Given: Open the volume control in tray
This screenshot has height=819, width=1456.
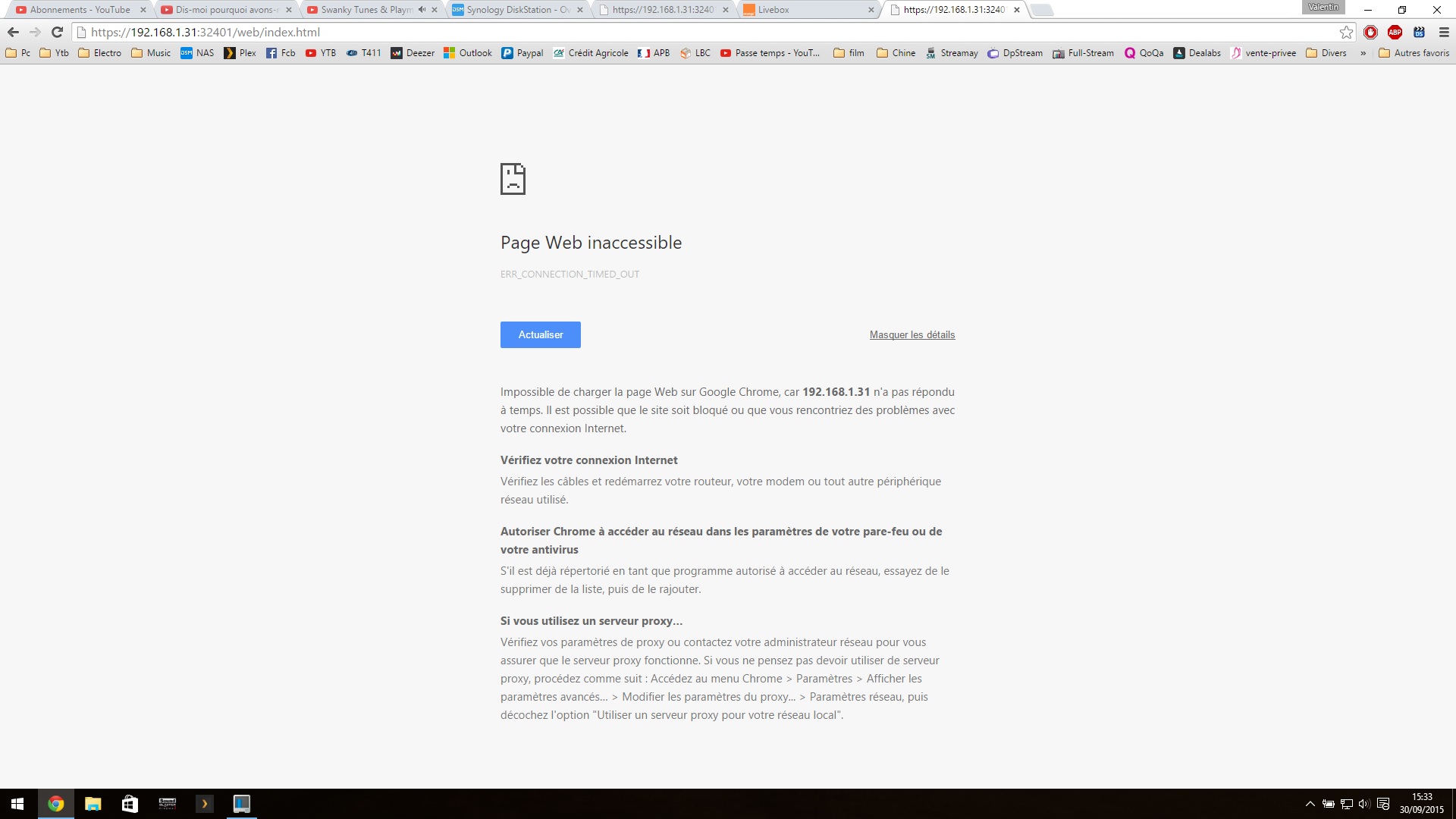Looking at the screenshot, I should [x=1364, y=804].
